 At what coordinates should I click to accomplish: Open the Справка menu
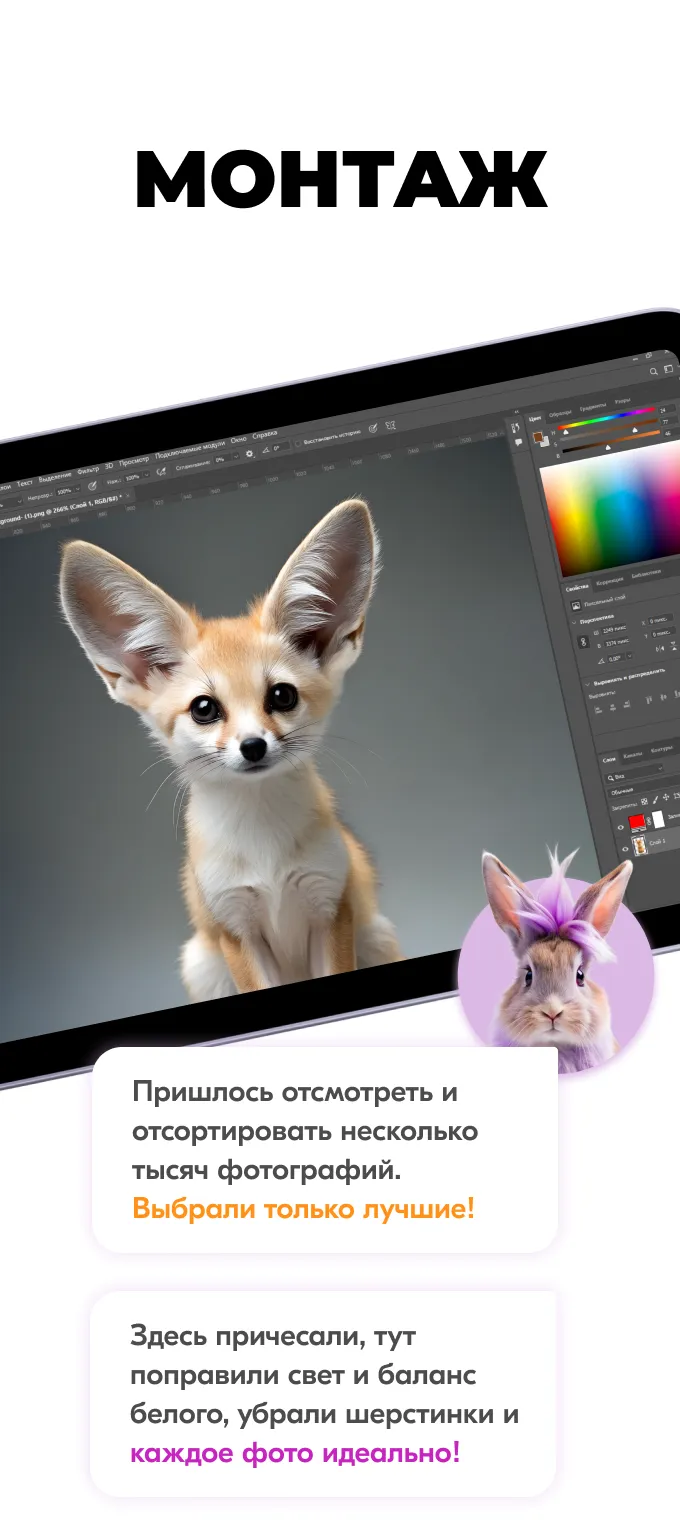264,435
